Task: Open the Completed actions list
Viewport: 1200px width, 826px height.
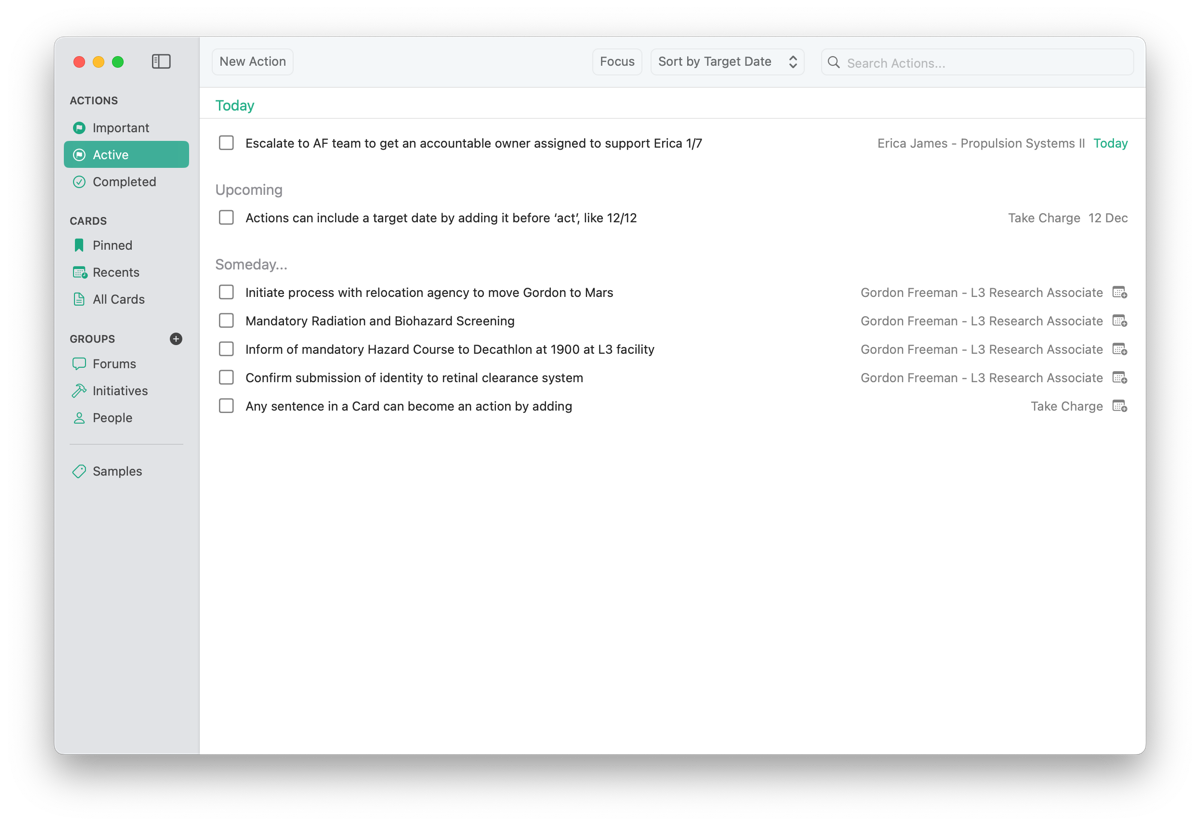Action: 126,182
